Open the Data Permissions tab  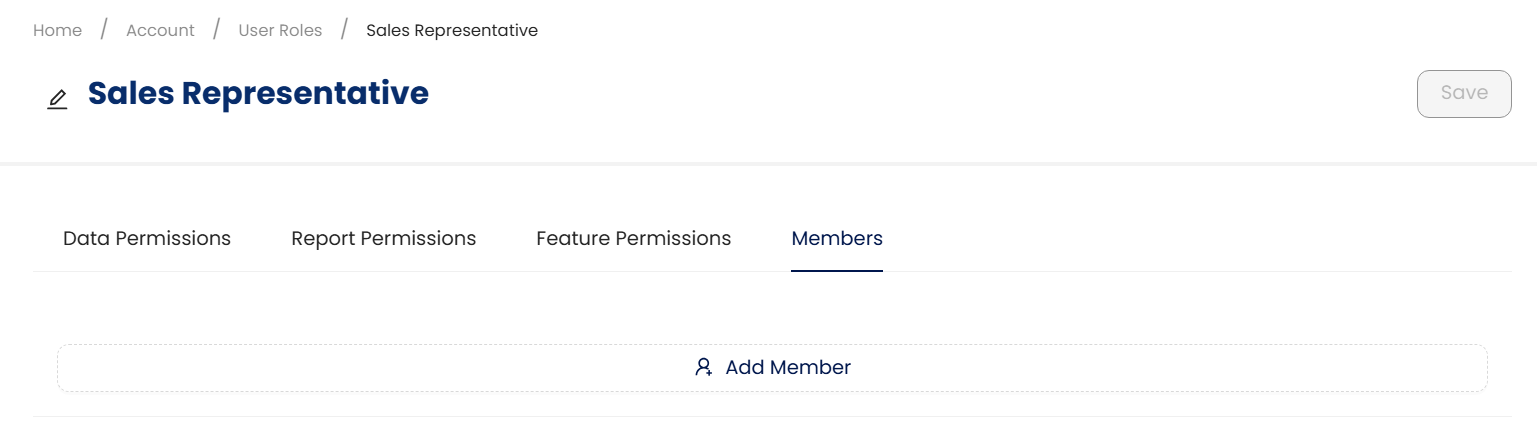[x=146, y=238]
